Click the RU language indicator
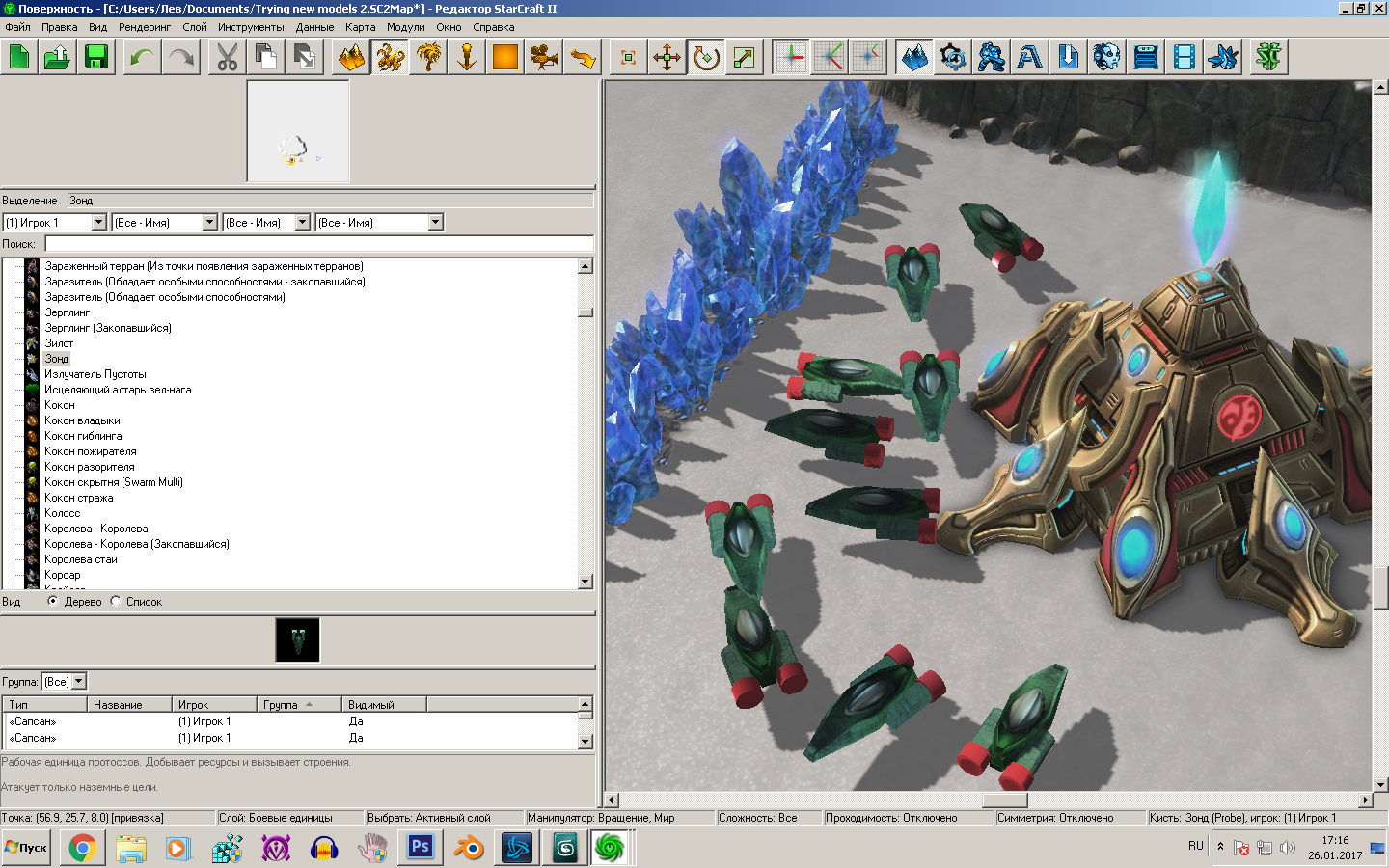This screenshot has width=1389, height=868. point(1196,846)
